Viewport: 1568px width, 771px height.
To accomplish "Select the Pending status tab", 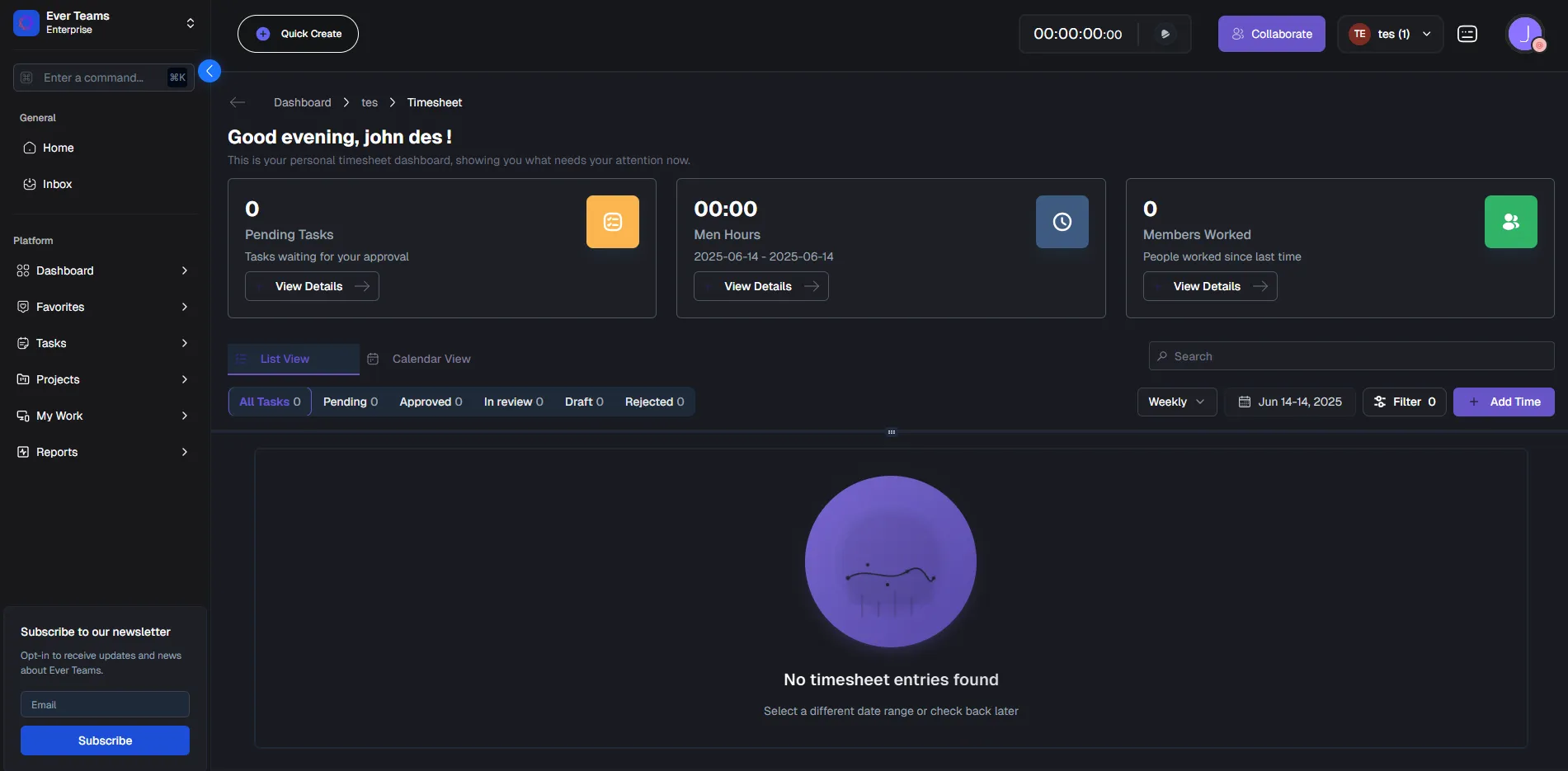I will (x=351, y=402).
